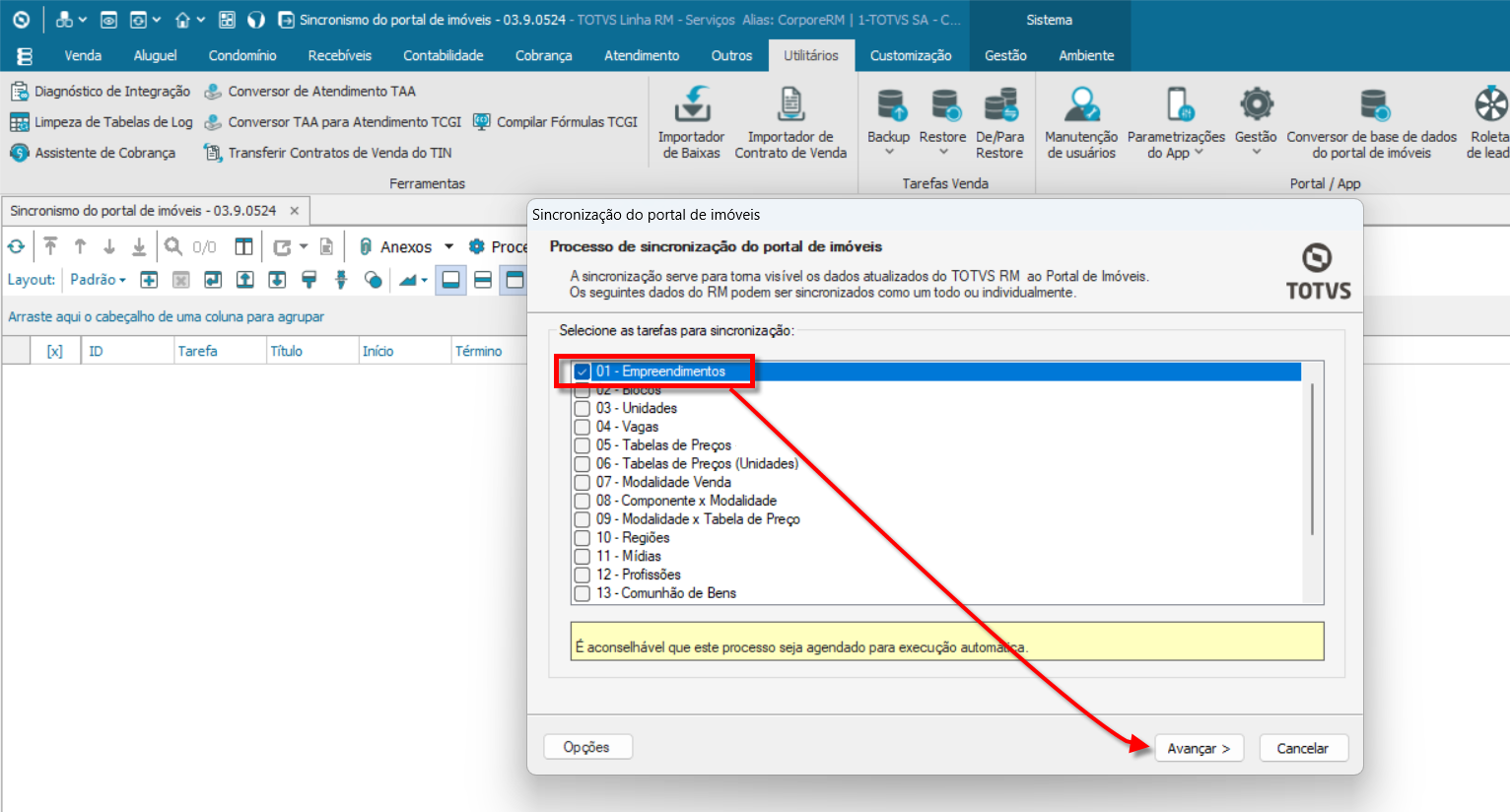This screenshot has height=812, width=1510.
Task: Click the overlapping shapes filter icon
Action: pyautogui.click(x=373, y=280)
